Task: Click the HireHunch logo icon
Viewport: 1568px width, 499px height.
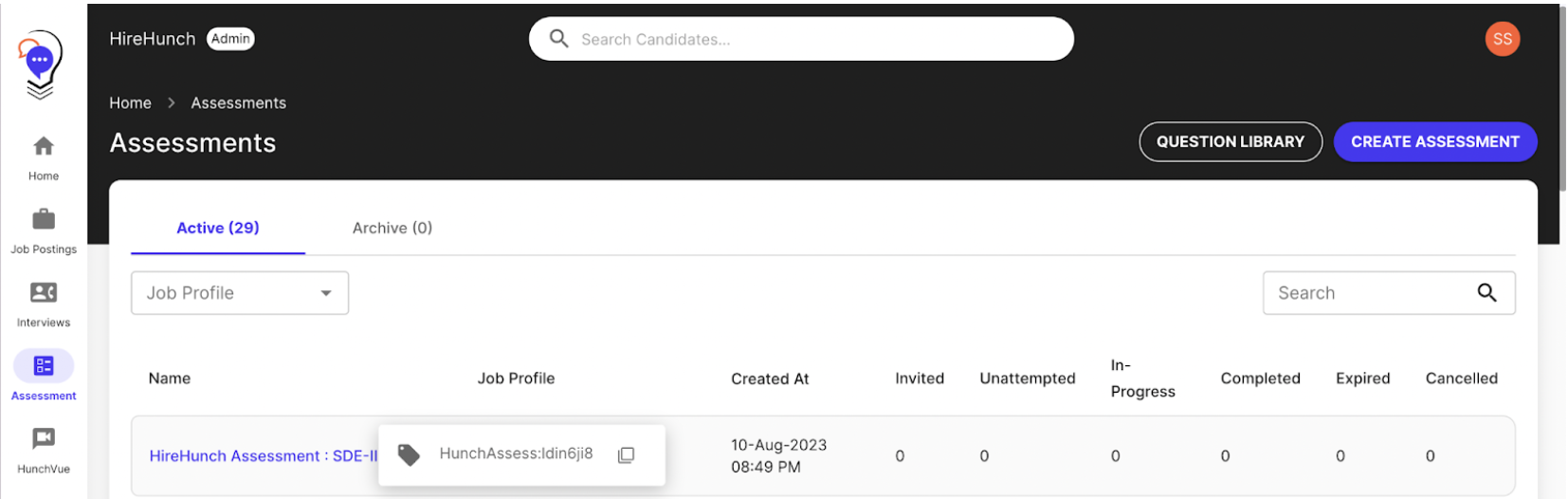Action: tap(41, 63)
